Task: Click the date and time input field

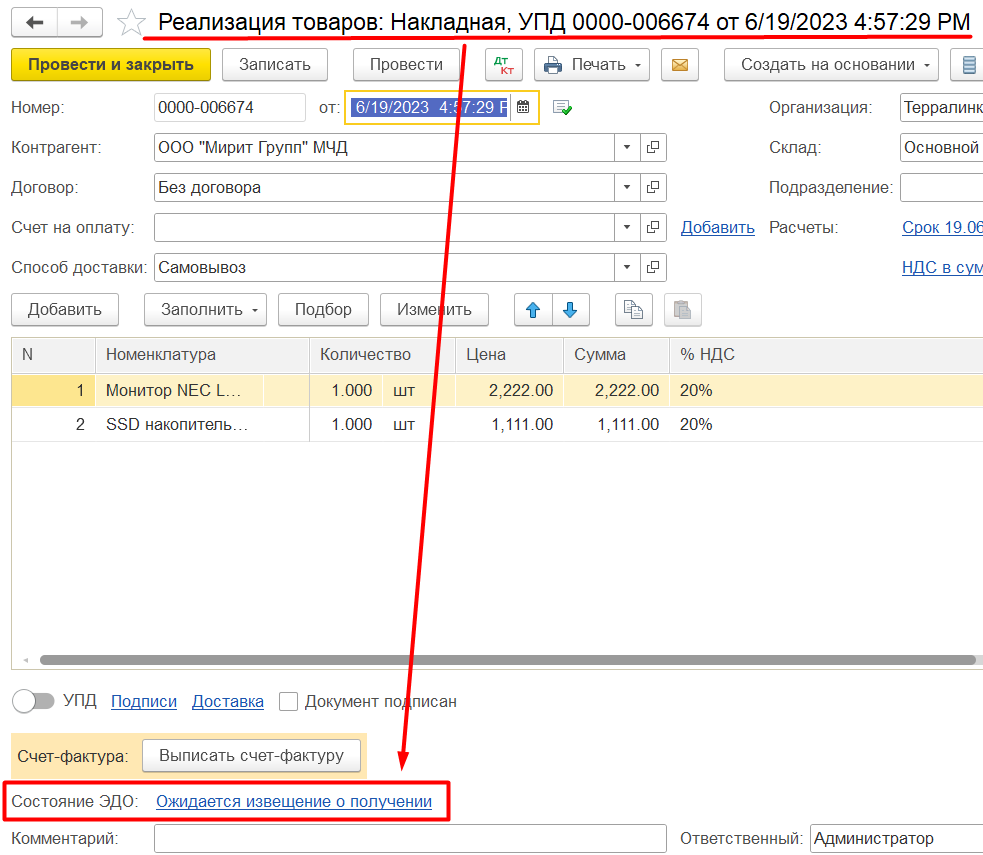Action: [x=430, y=107]
